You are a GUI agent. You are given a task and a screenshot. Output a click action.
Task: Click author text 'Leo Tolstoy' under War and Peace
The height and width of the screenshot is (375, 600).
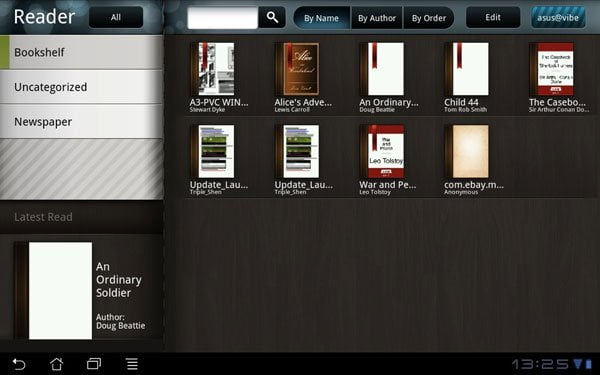pos(375,192)
